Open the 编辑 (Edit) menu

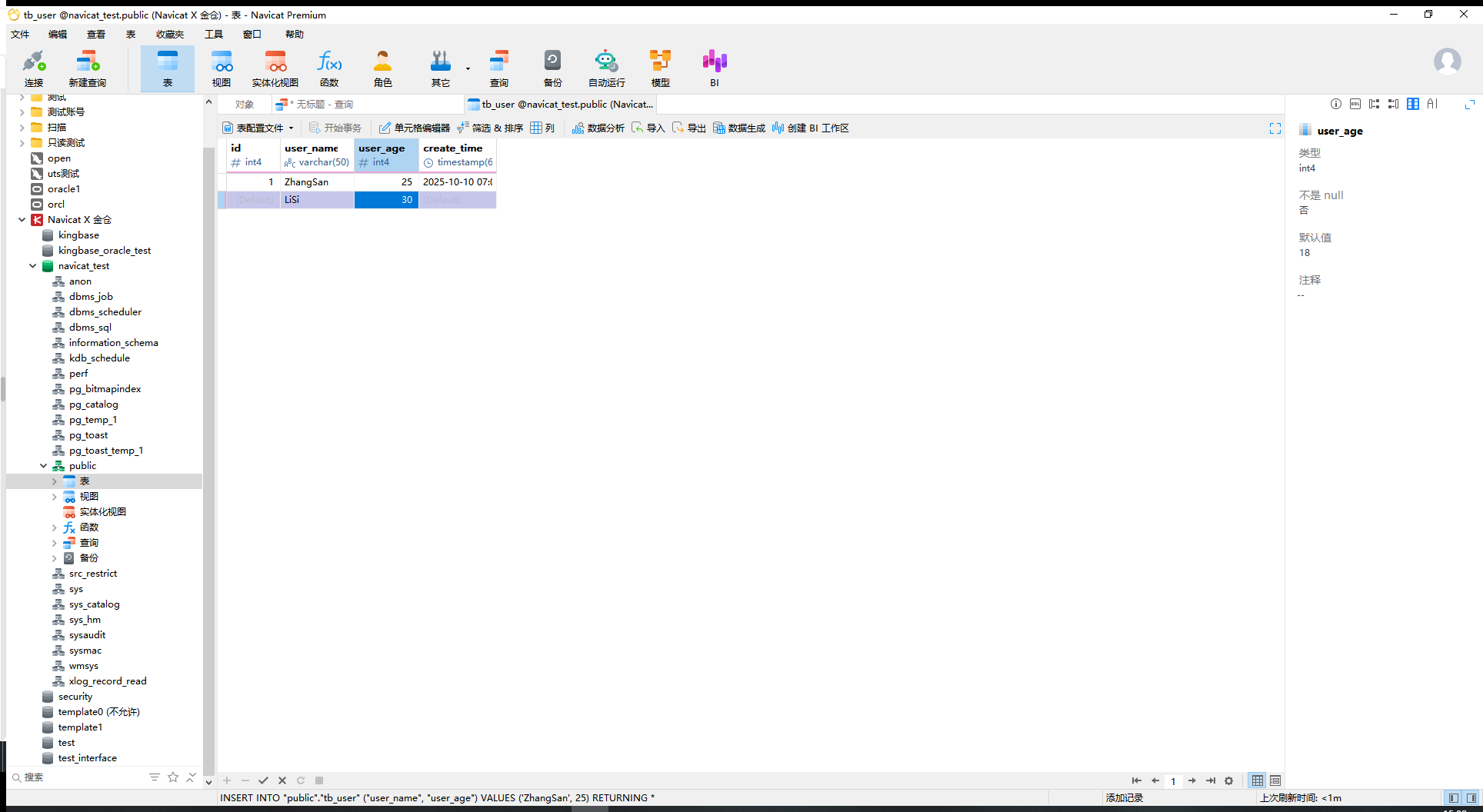58,35
